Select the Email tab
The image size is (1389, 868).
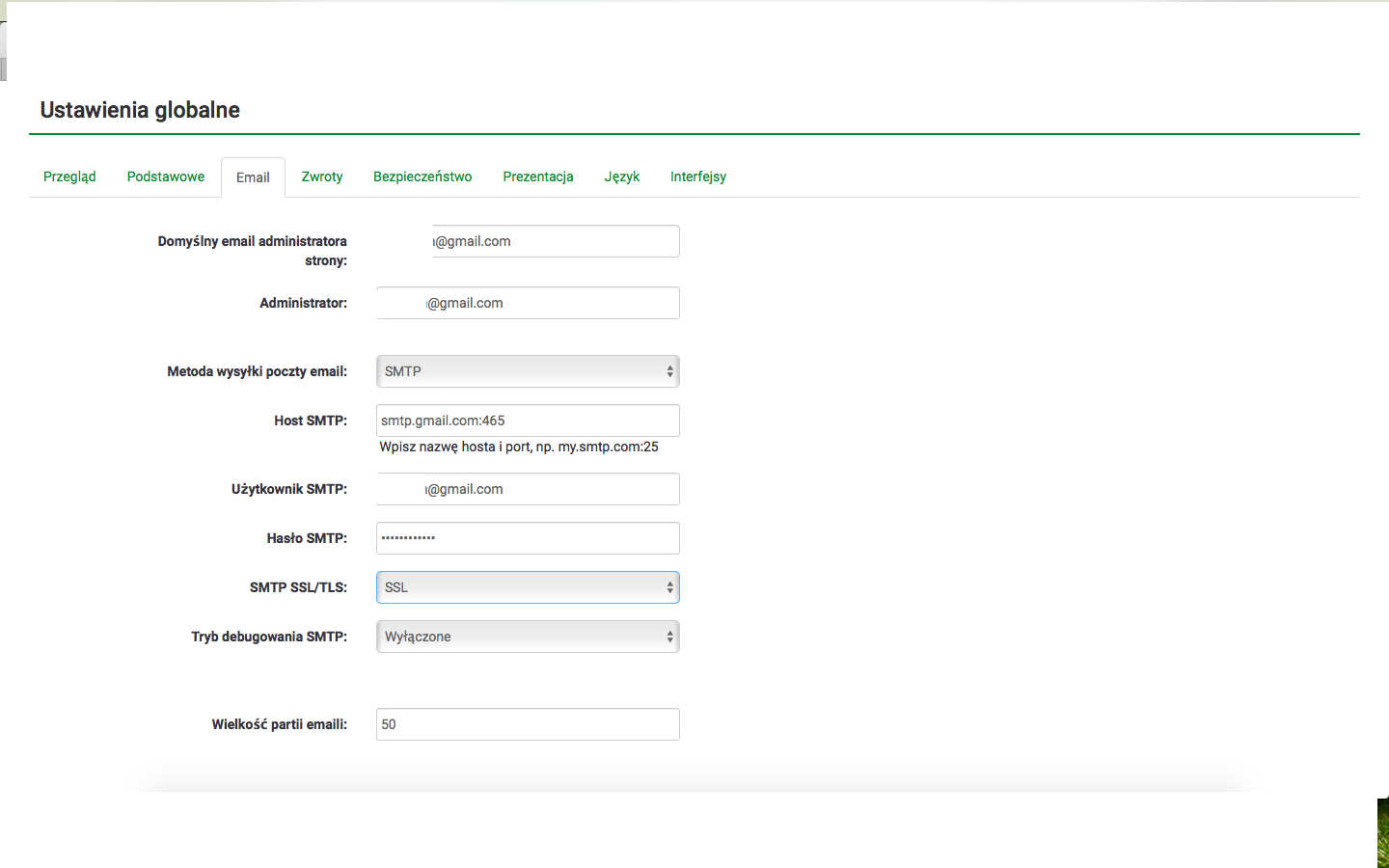[253, 177]
